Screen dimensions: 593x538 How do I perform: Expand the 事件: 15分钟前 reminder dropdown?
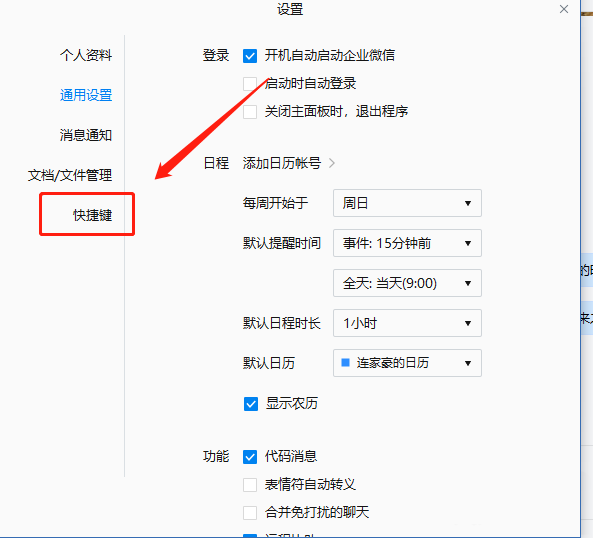click(407, 243)
